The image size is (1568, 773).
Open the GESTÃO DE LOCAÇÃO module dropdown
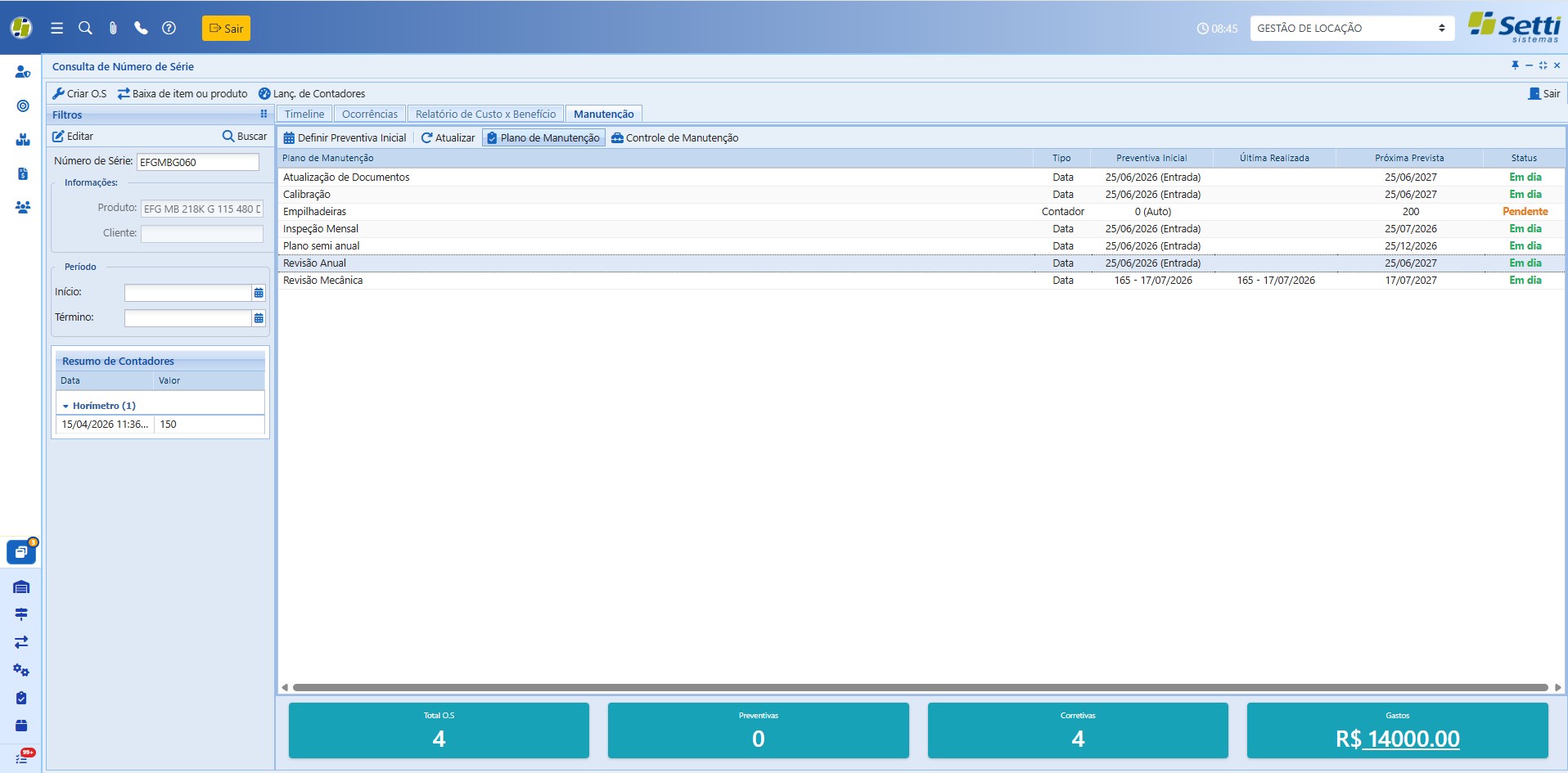pos(1352,28)
